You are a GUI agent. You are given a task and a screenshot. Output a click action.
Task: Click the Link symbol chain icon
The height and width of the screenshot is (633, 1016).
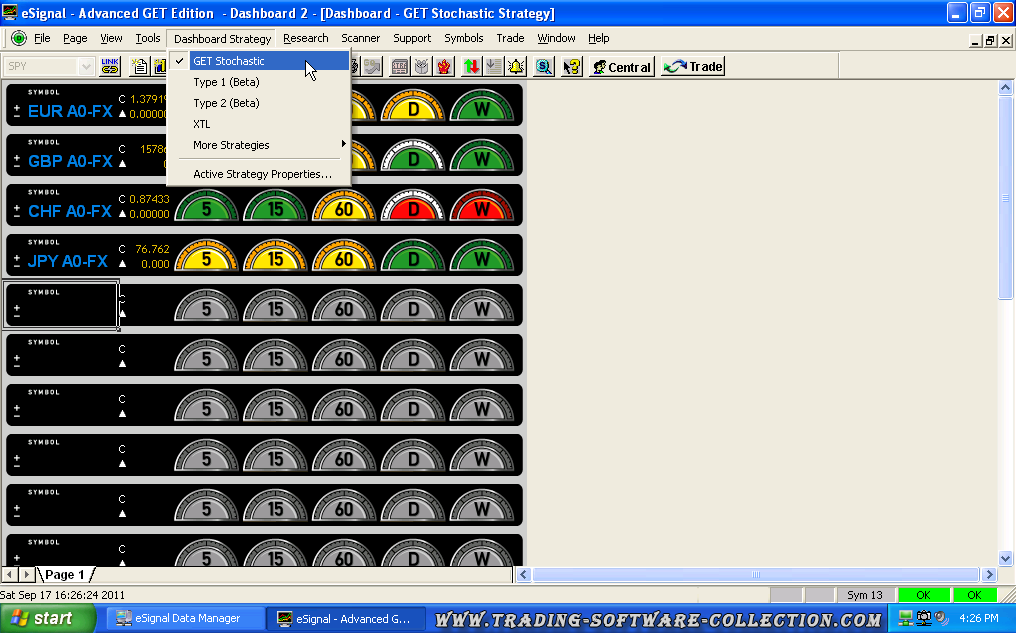[110, 67]
